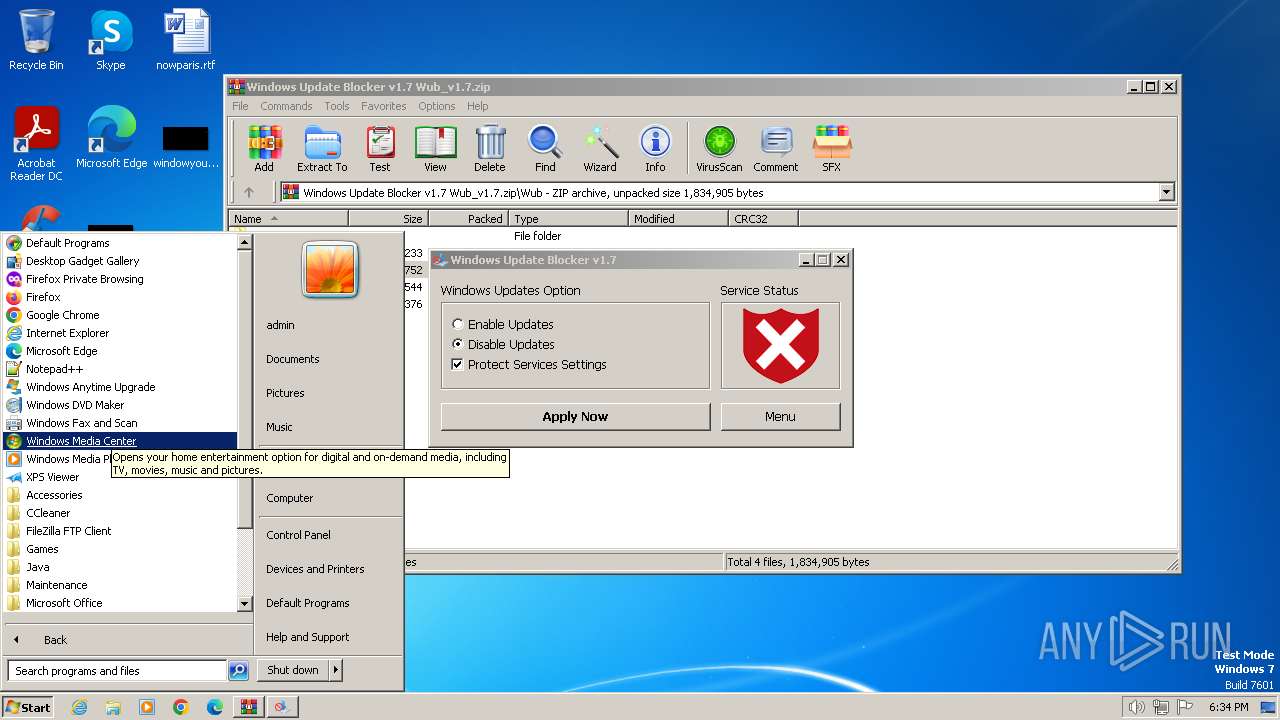This screenshot has height=720, width=1280.
Task: Click the Info icon in WinRAR toolbar
Action: (655, 148)
